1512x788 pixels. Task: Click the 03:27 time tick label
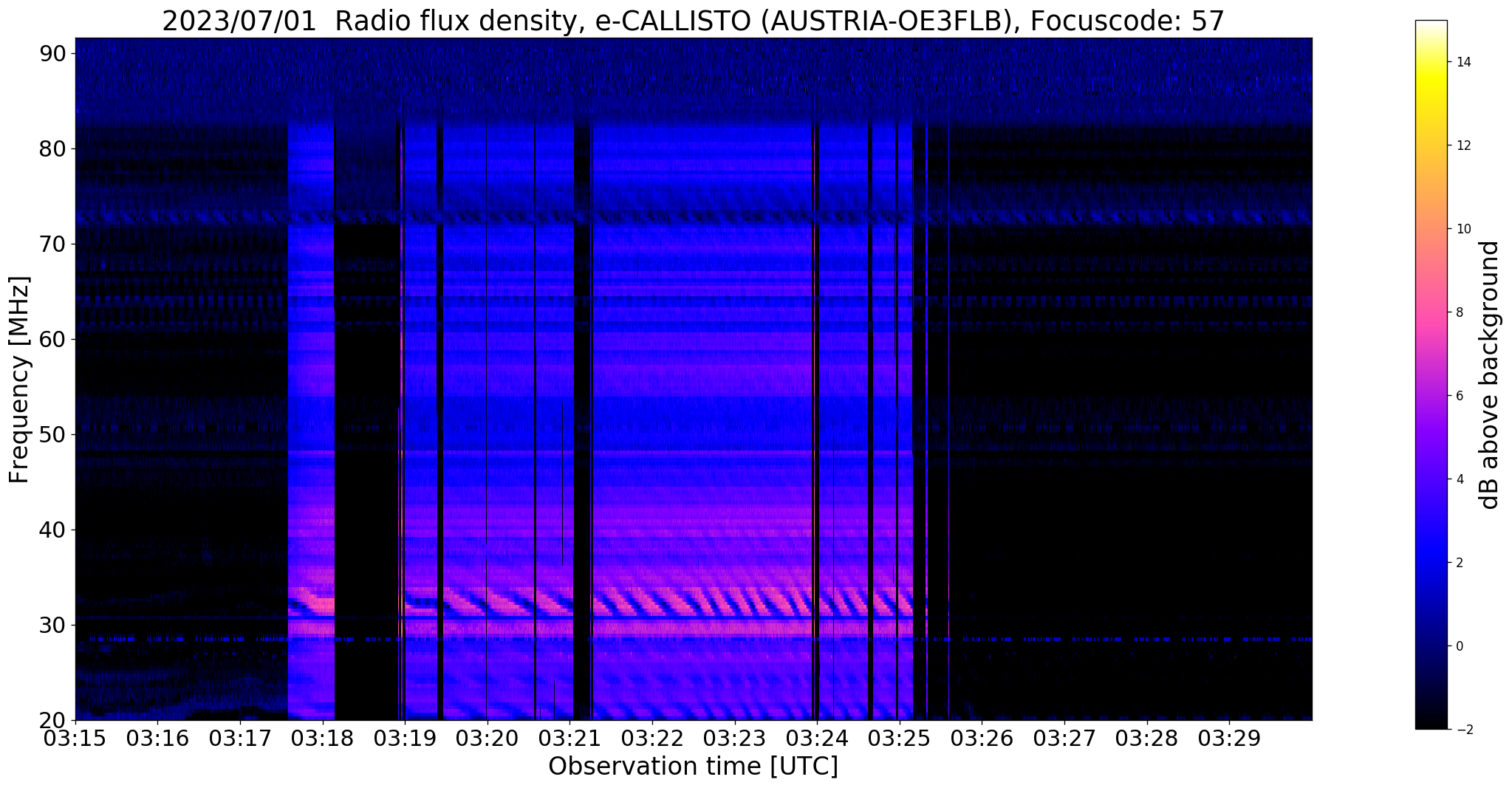(1064, 738)
